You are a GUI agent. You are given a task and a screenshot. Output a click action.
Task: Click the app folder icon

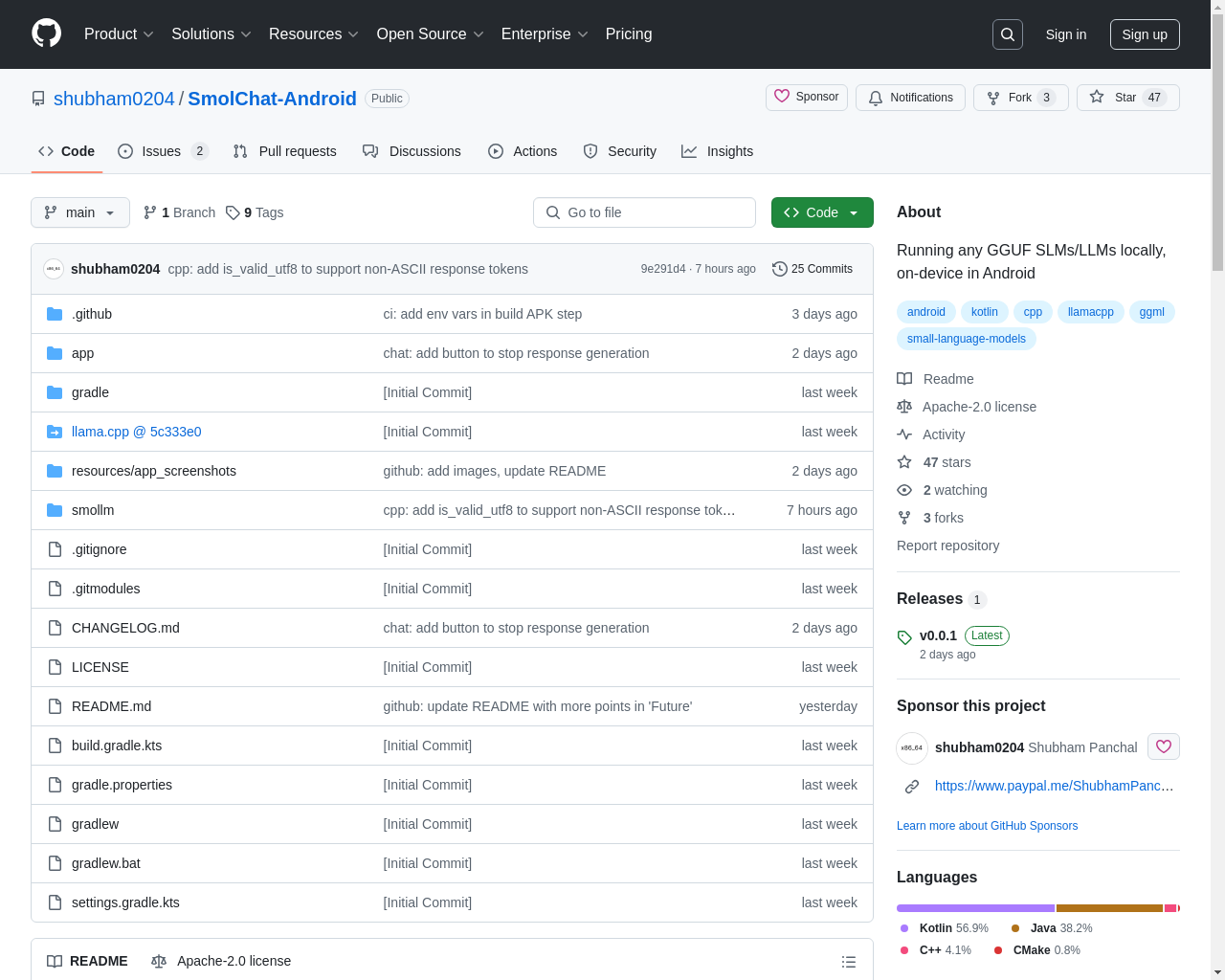55,353
